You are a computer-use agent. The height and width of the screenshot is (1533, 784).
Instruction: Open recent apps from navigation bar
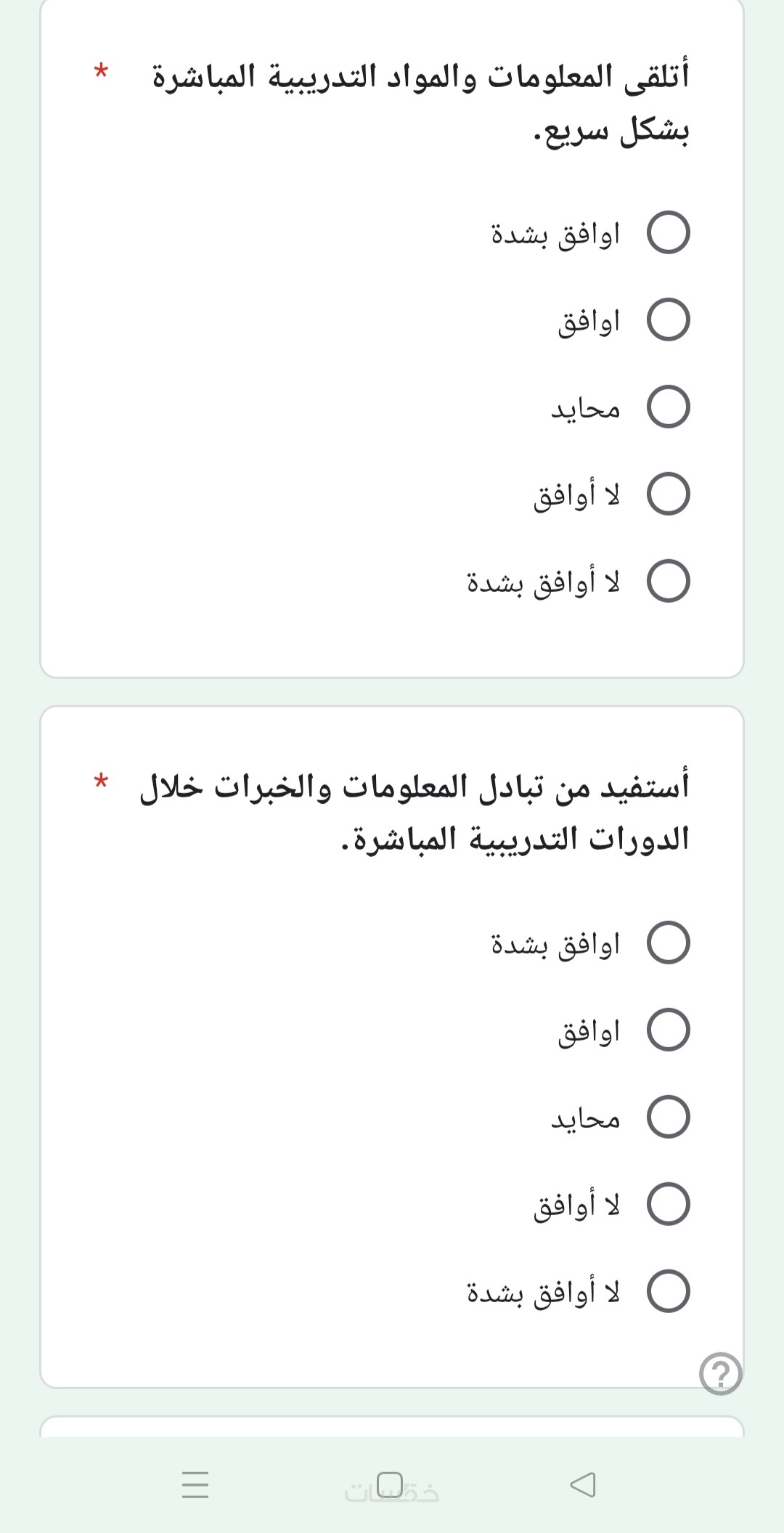[x=195, y=1484]
